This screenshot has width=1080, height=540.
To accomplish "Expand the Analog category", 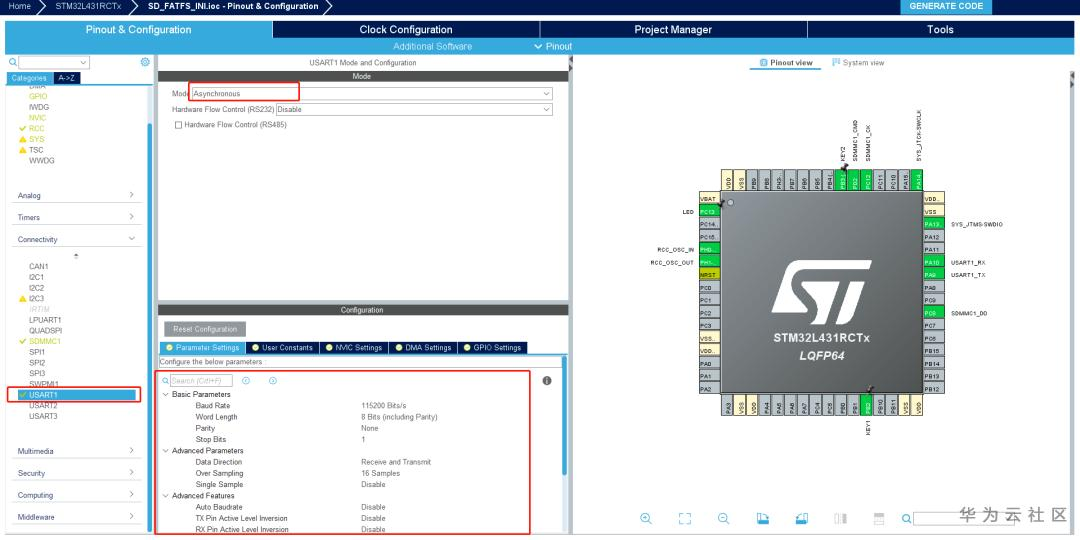I will tap(76, 196).
